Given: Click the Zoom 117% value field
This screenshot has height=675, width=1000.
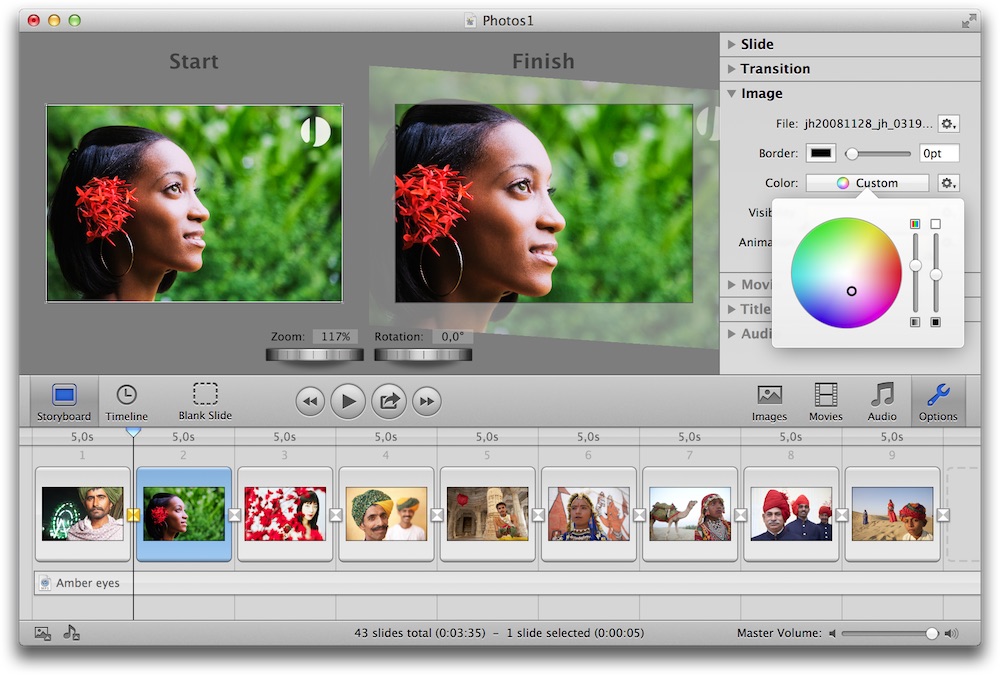Looking at the screenshot, I should click(335, 336).
